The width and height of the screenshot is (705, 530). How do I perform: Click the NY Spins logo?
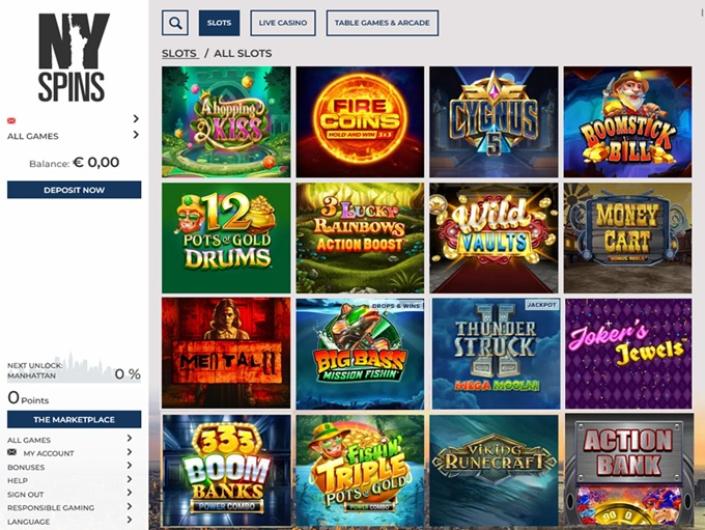point(74,58)
